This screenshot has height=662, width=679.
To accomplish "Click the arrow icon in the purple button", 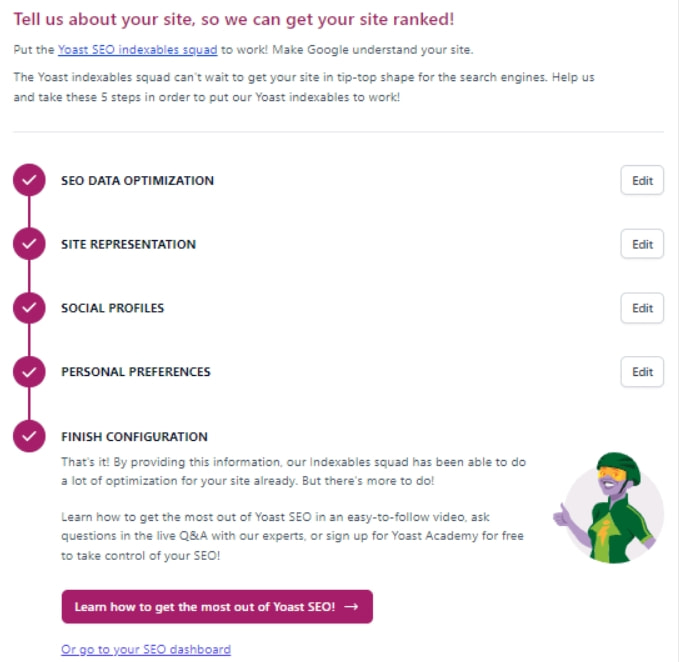I will [350, 606].
